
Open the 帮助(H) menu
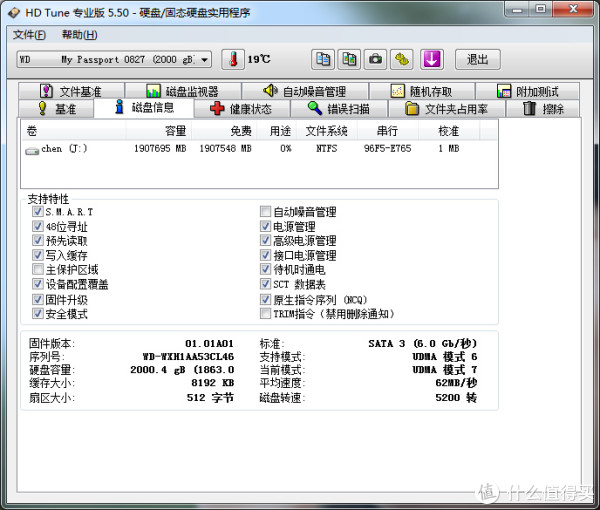click(80, 35)
